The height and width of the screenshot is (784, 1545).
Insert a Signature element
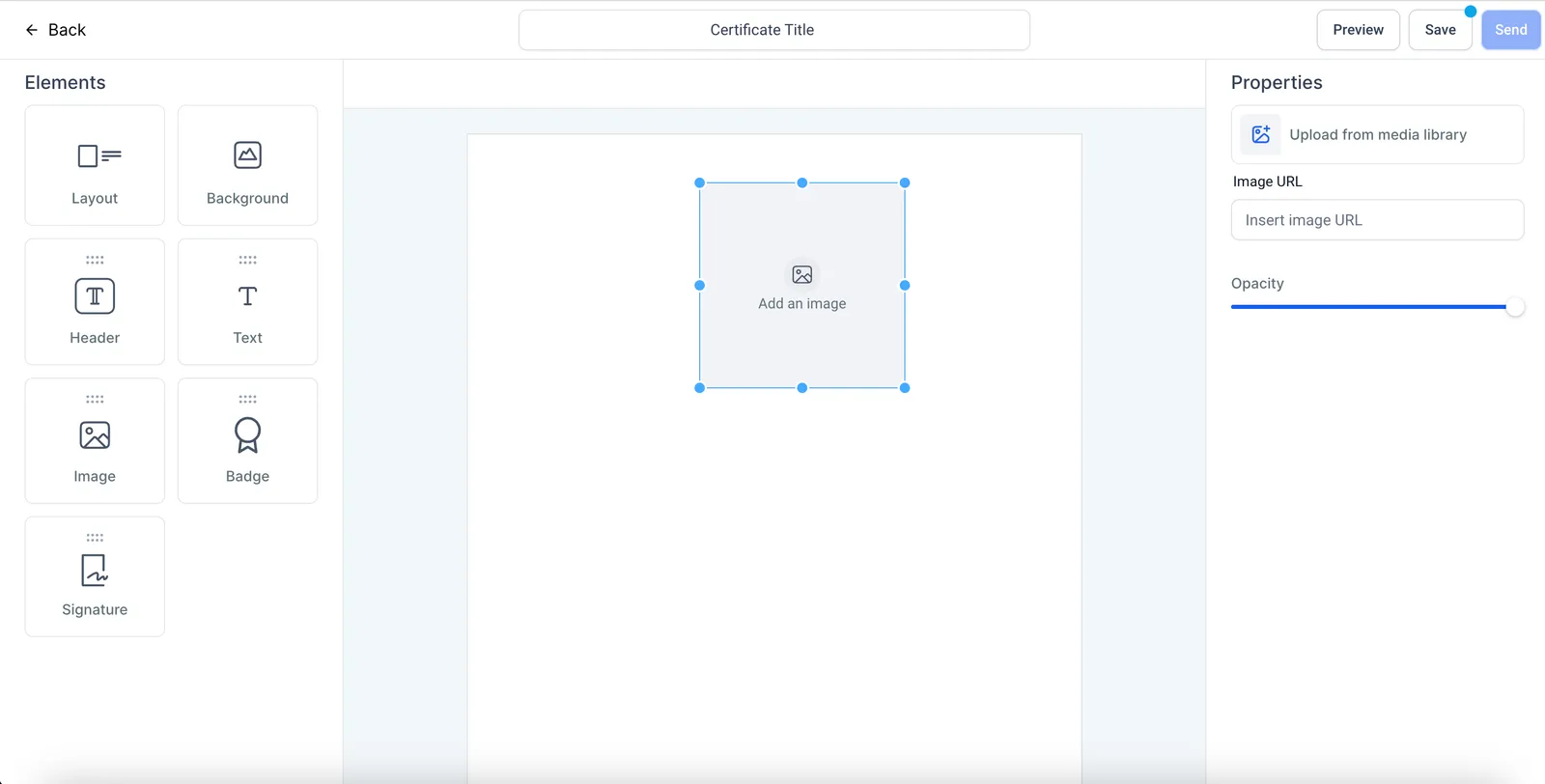(x=95, y=576)
